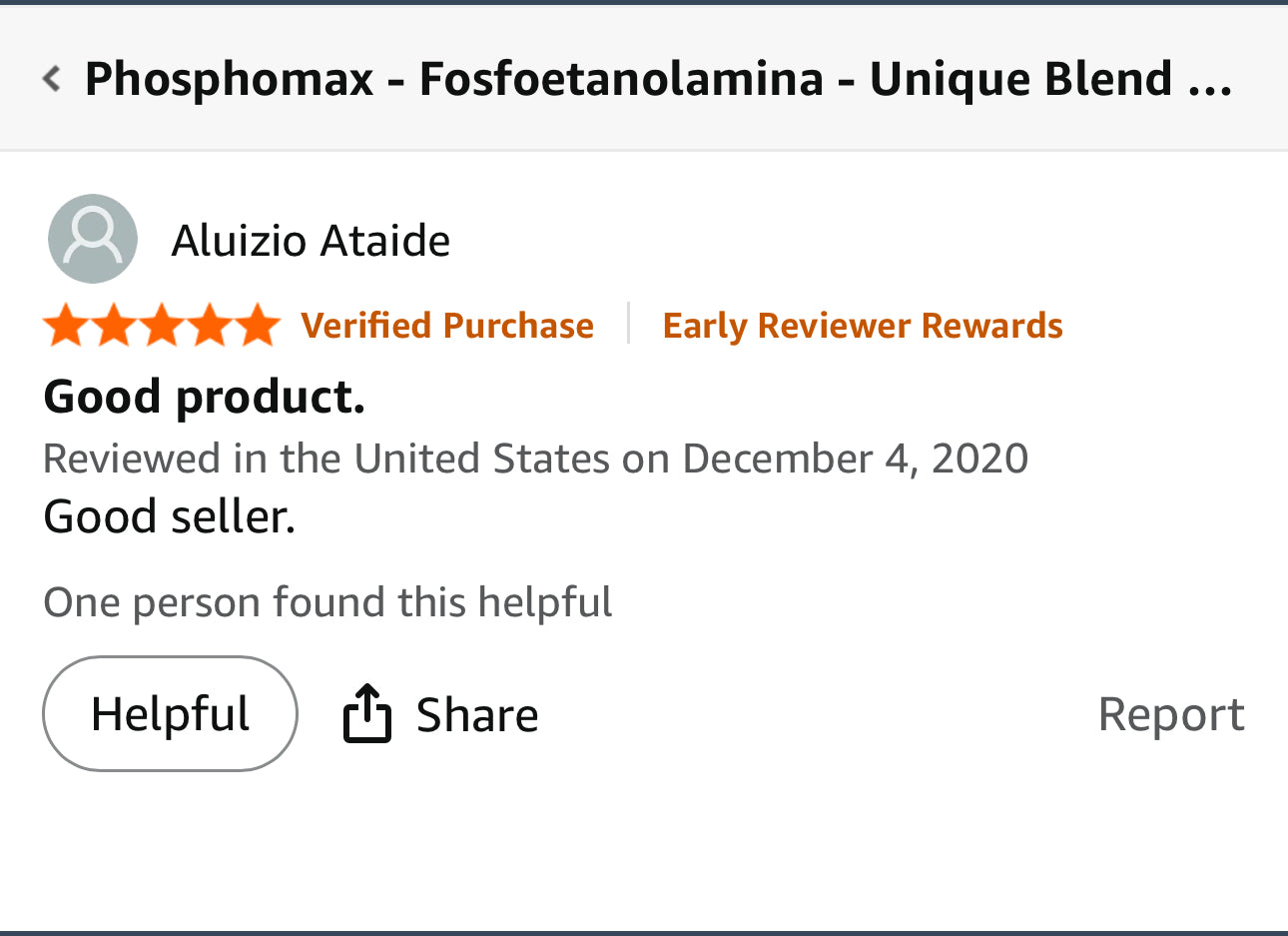1288x936 pixels.
Task: Open Aluizio Ataide's reviewer profile
Action: (311, 241)
